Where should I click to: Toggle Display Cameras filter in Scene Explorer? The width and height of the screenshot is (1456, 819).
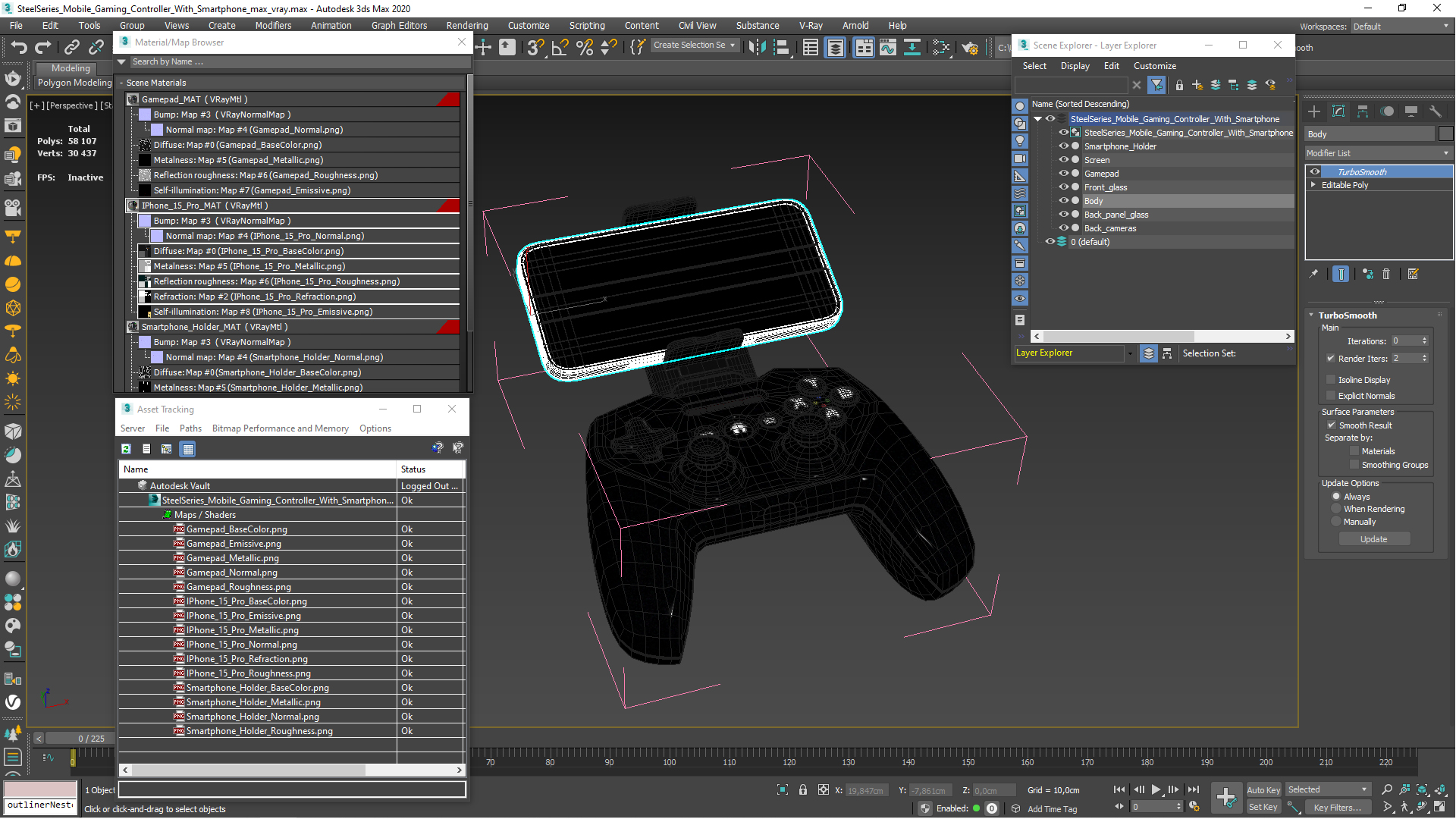coord(1020,158)
